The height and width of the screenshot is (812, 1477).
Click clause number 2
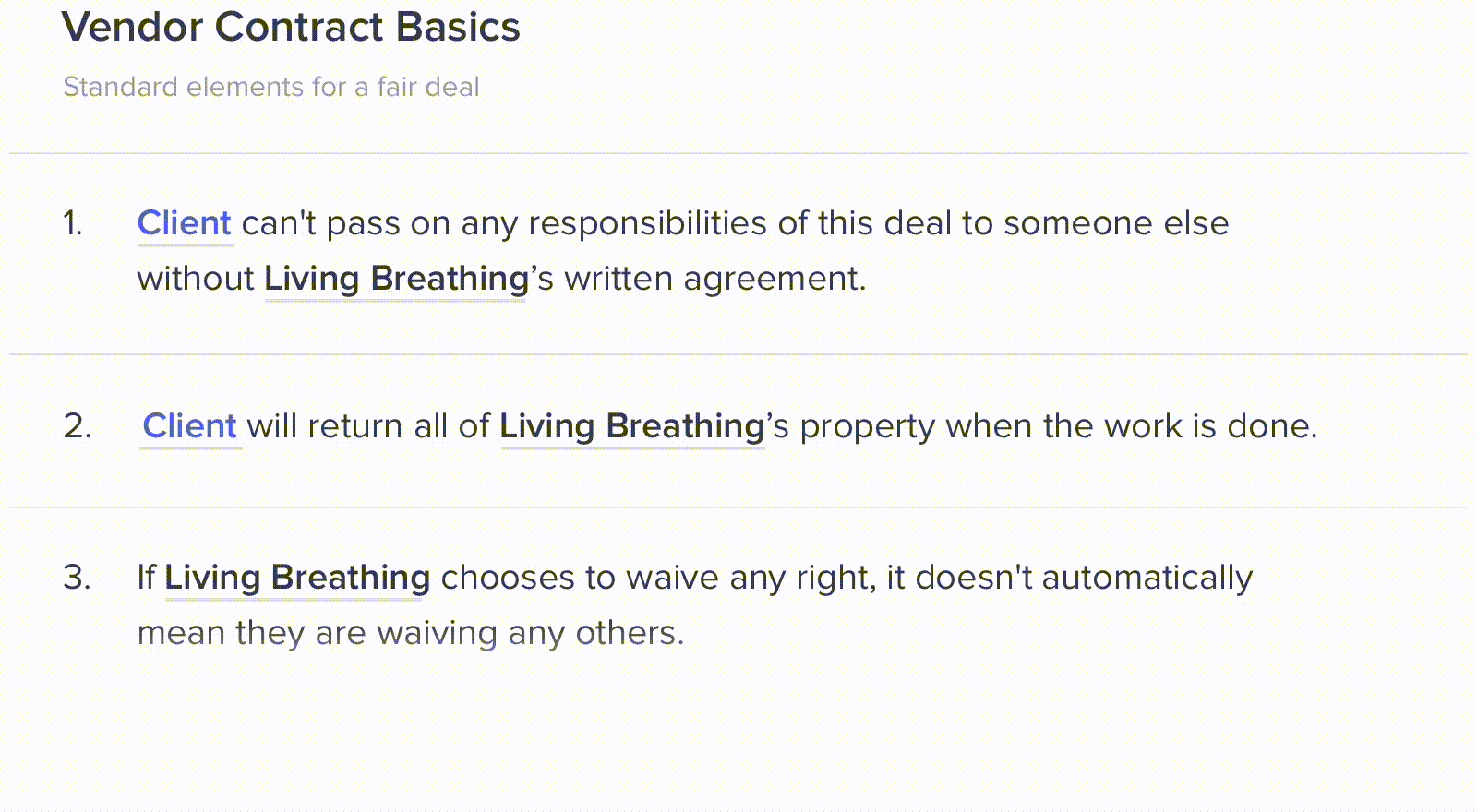click(78, 426)
